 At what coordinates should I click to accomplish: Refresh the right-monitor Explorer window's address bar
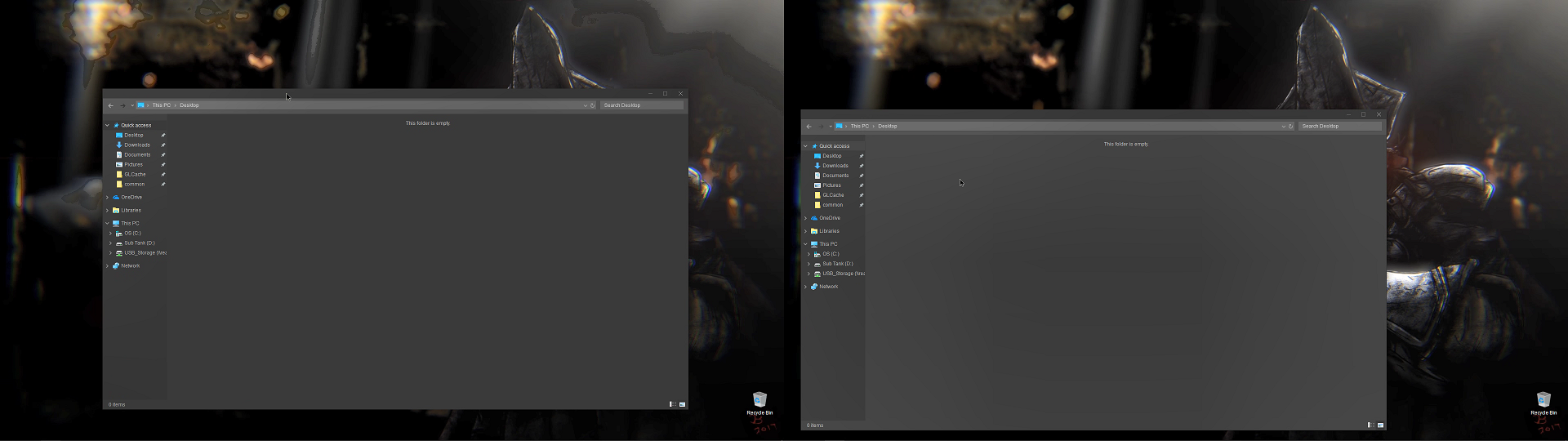coord(1291,127)
